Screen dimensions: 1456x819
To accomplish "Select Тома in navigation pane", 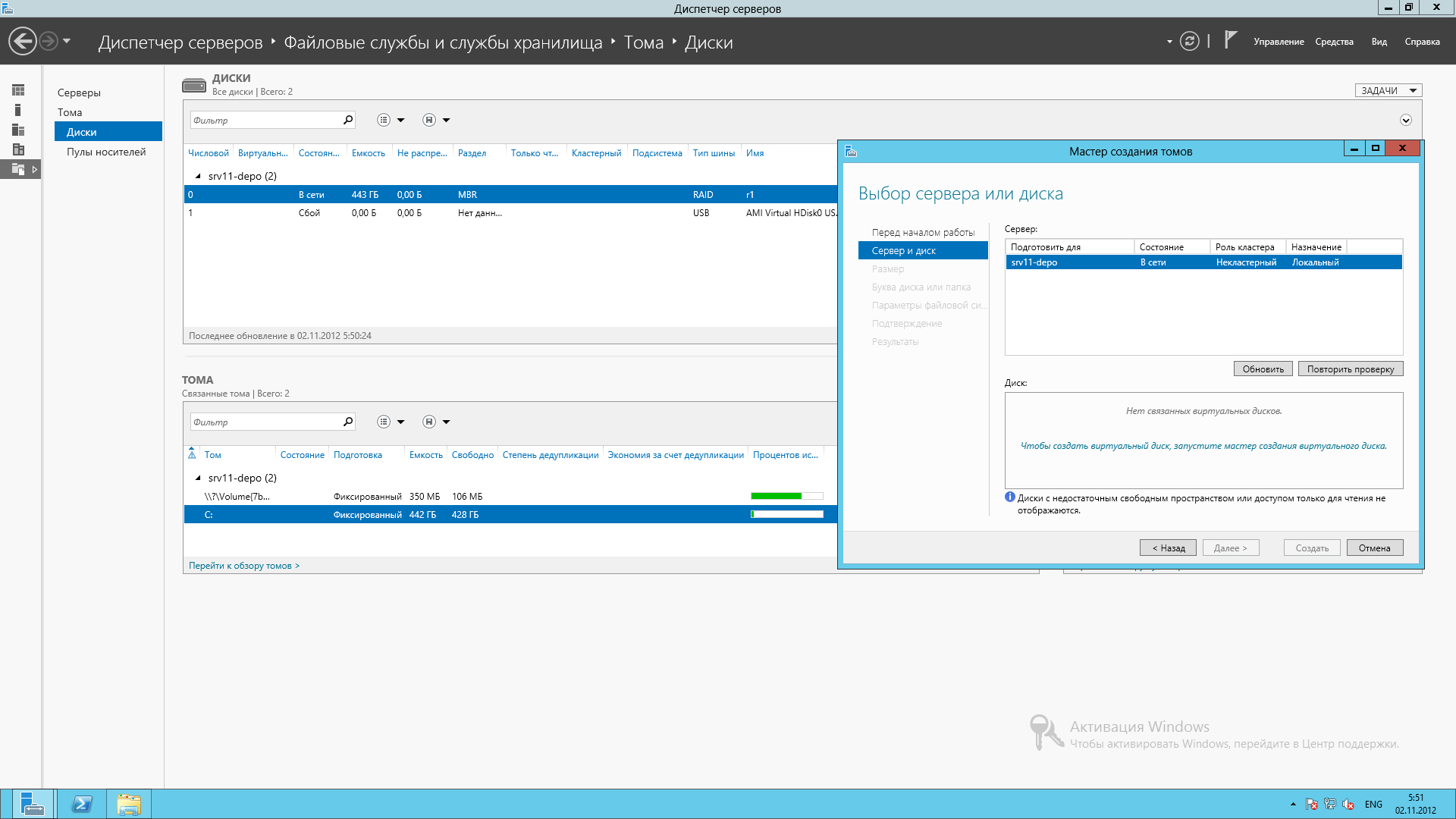I will (70, 112).
